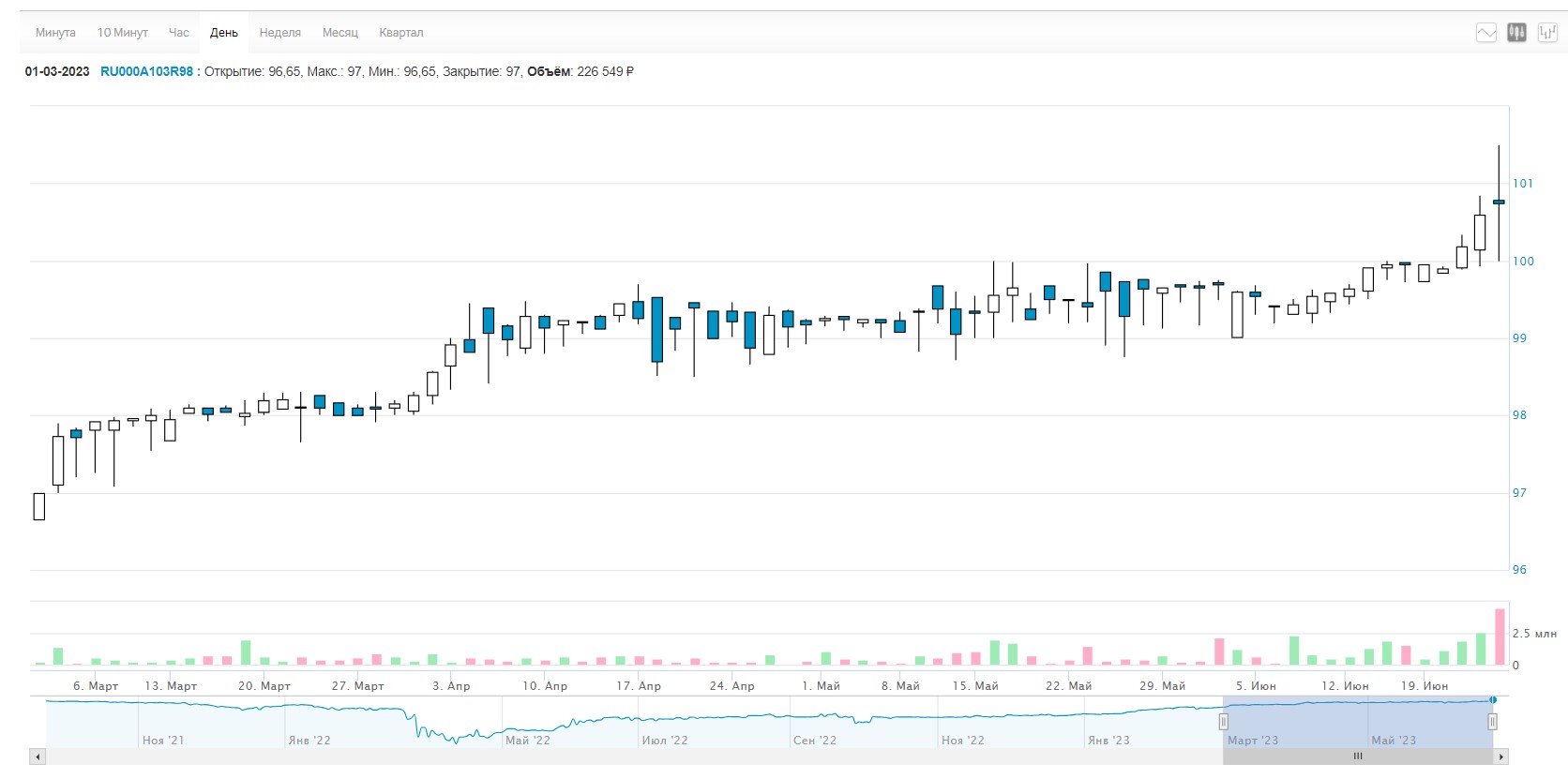1568x779 pixels.
Task: Select the Квартал timeframe tab
Action: 401,33
